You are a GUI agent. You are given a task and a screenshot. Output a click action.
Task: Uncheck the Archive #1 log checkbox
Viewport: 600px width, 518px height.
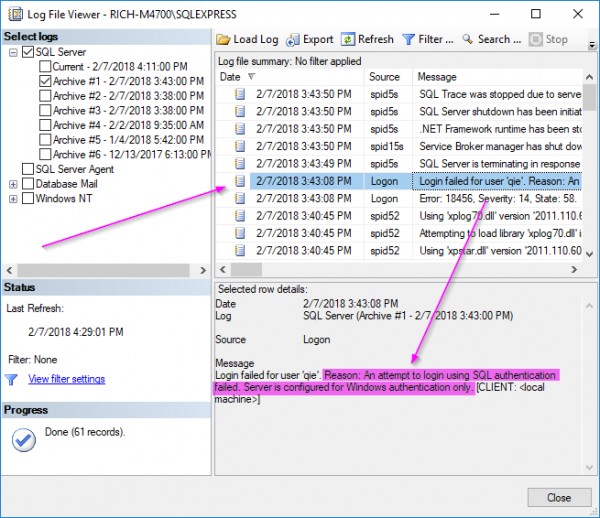point(45,81)
